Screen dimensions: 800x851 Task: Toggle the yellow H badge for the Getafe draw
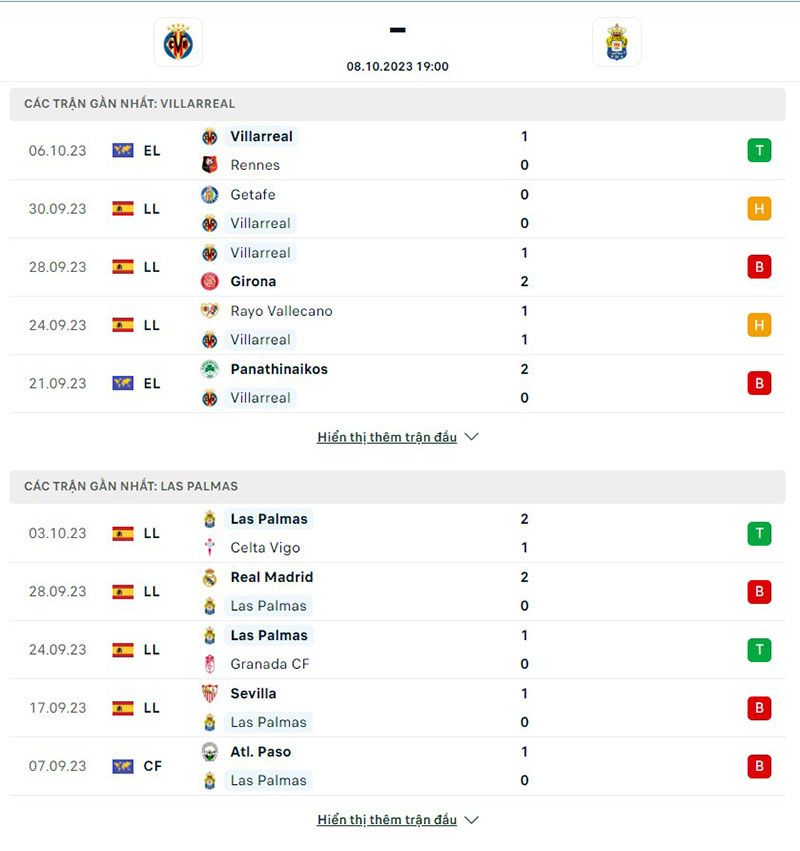tap(759, 209)
